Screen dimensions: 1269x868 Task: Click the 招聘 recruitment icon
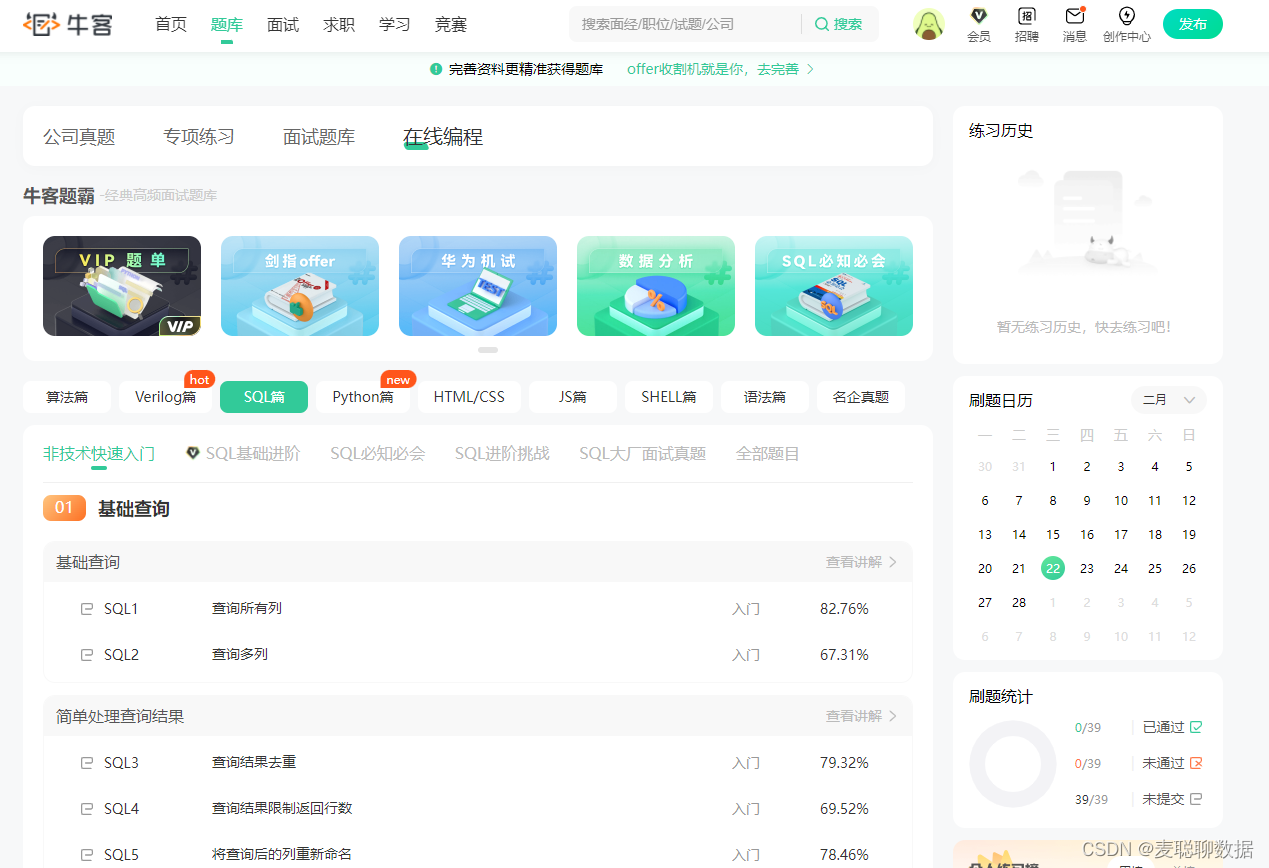[x=1026, y=17]
